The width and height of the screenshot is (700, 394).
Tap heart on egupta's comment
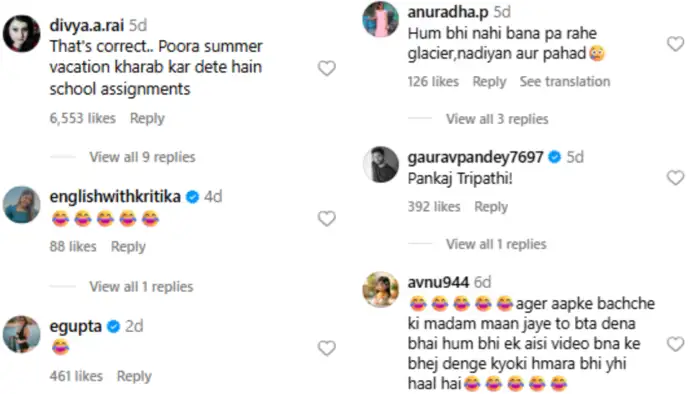[x=326, y=348]
